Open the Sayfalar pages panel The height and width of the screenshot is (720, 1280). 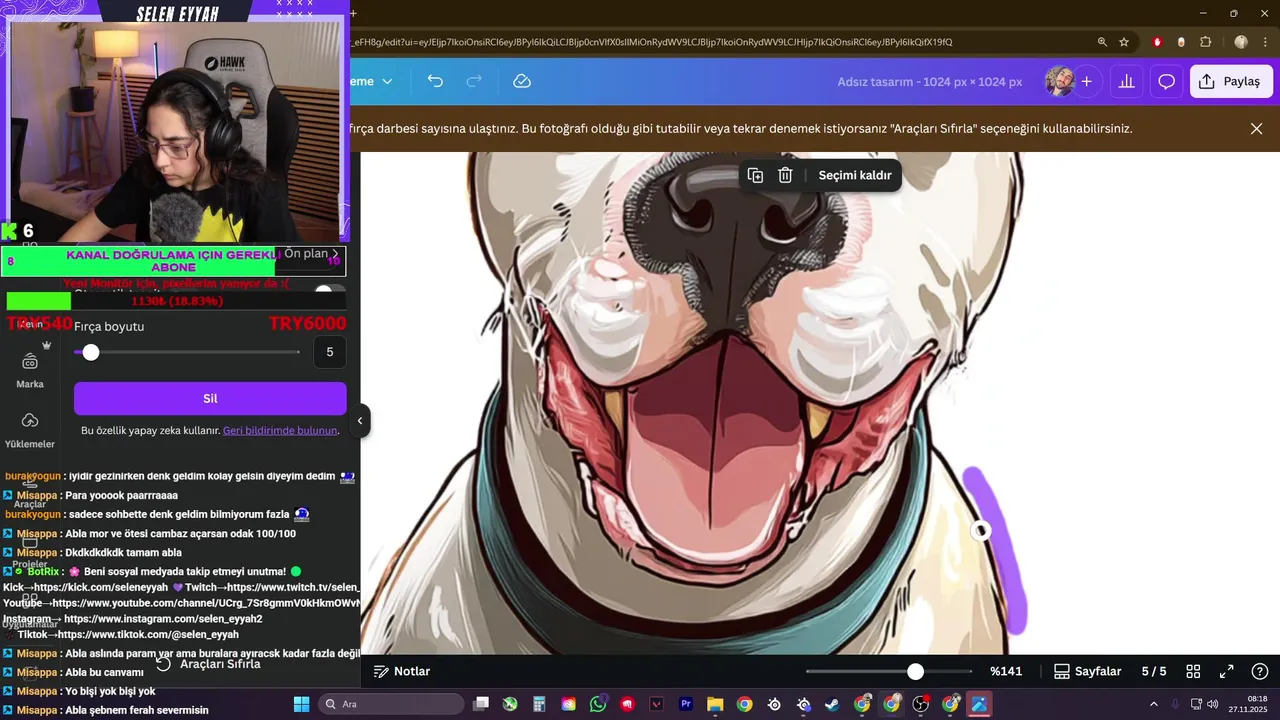click(x=1088, y=671)
